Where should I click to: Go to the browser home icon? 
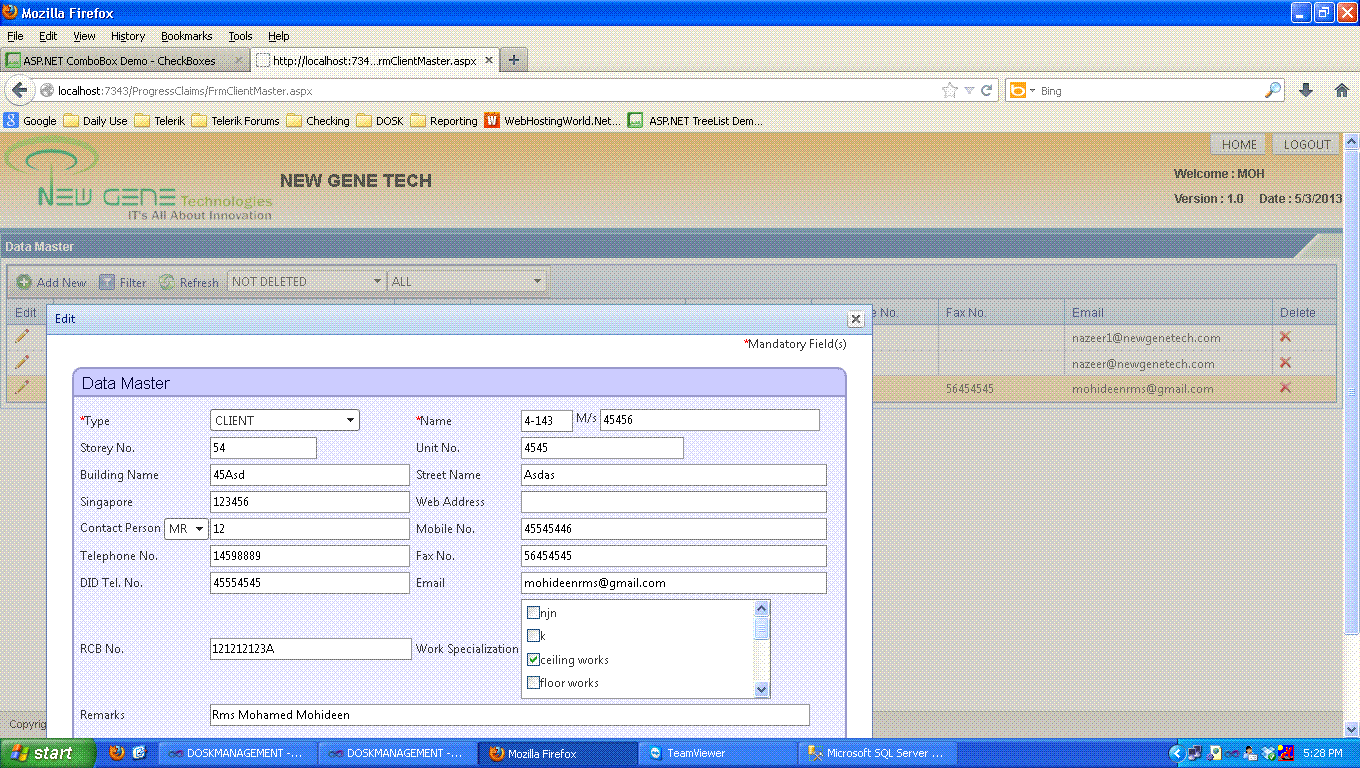(x=1342, y=90)
